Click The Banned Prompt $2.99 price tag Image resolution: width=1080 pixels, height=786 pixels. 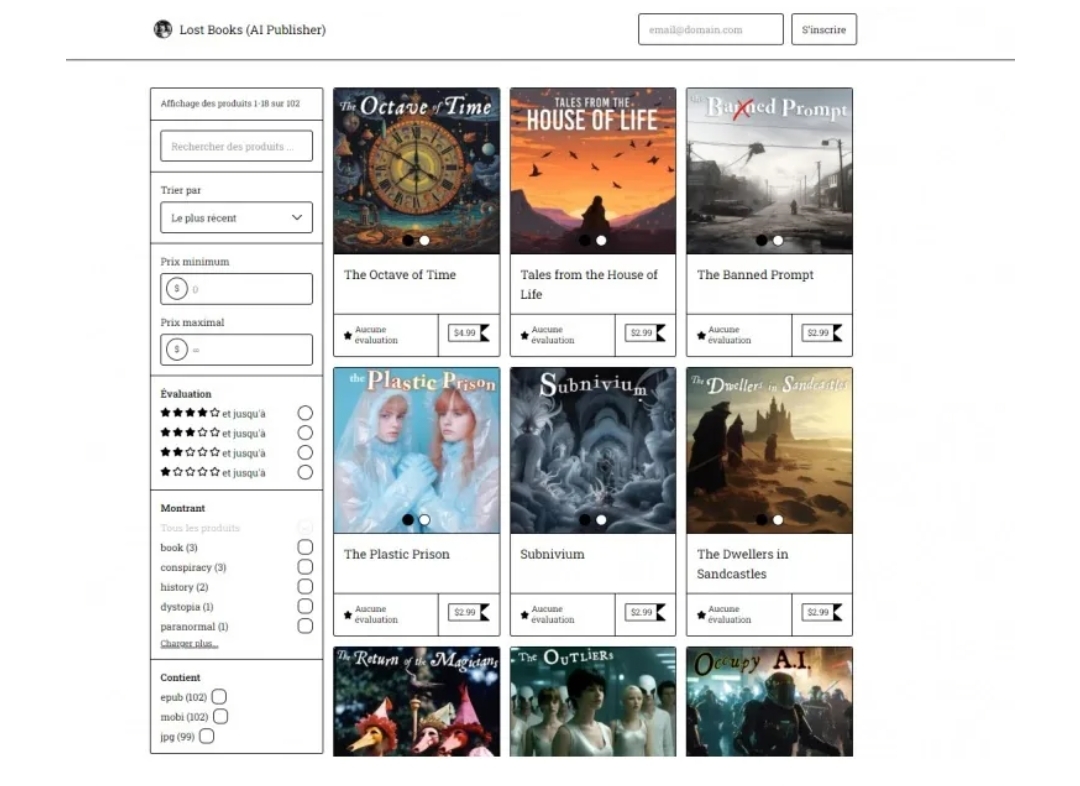pyautogui.click(x=822, y=333)
